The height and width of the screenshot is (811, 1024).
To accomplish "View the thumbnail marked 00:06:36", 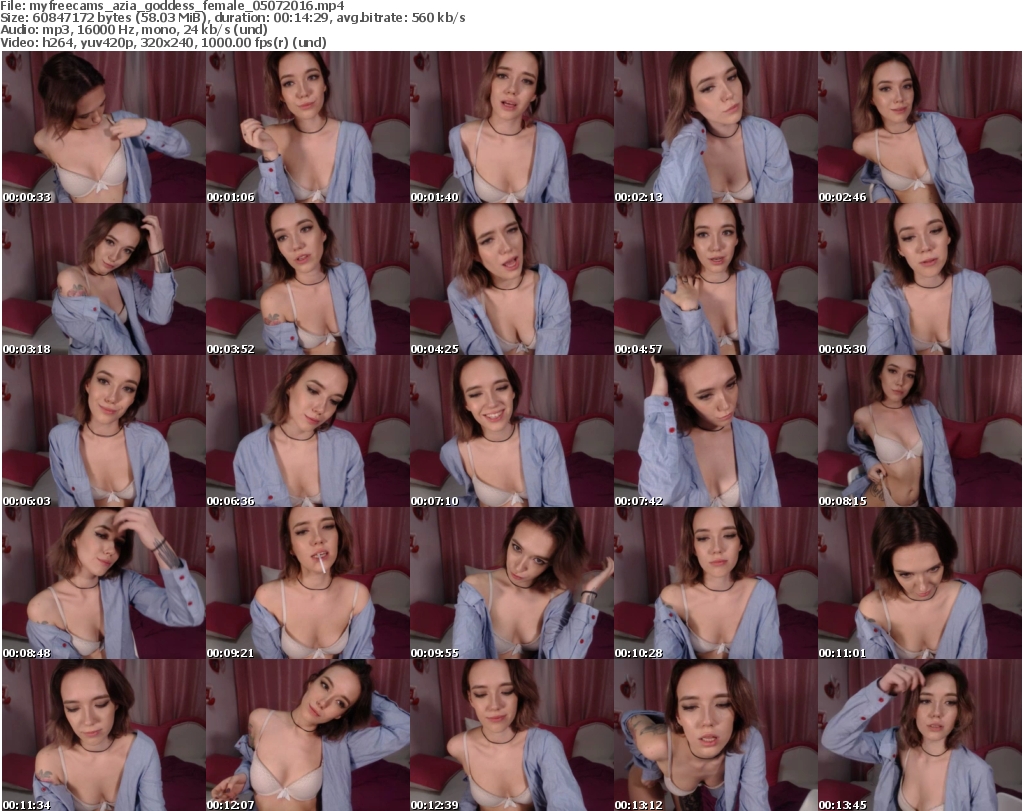I will point(308,432).
